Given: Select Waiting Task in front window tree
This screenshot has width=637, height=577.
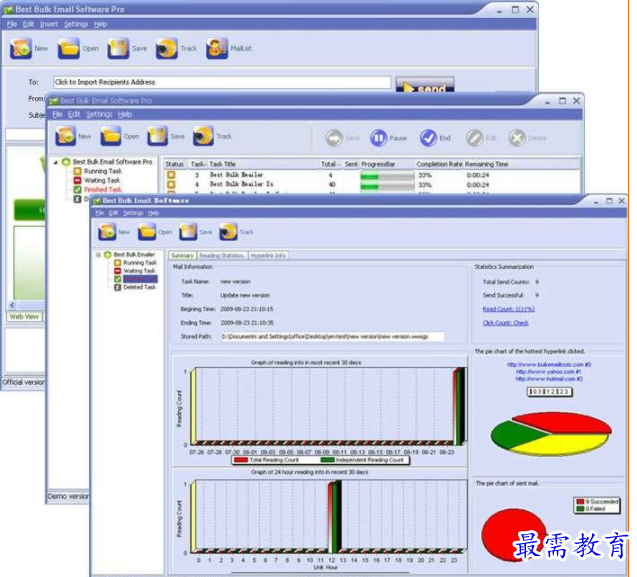Looking at the screenshot, I should coord(139,271).
